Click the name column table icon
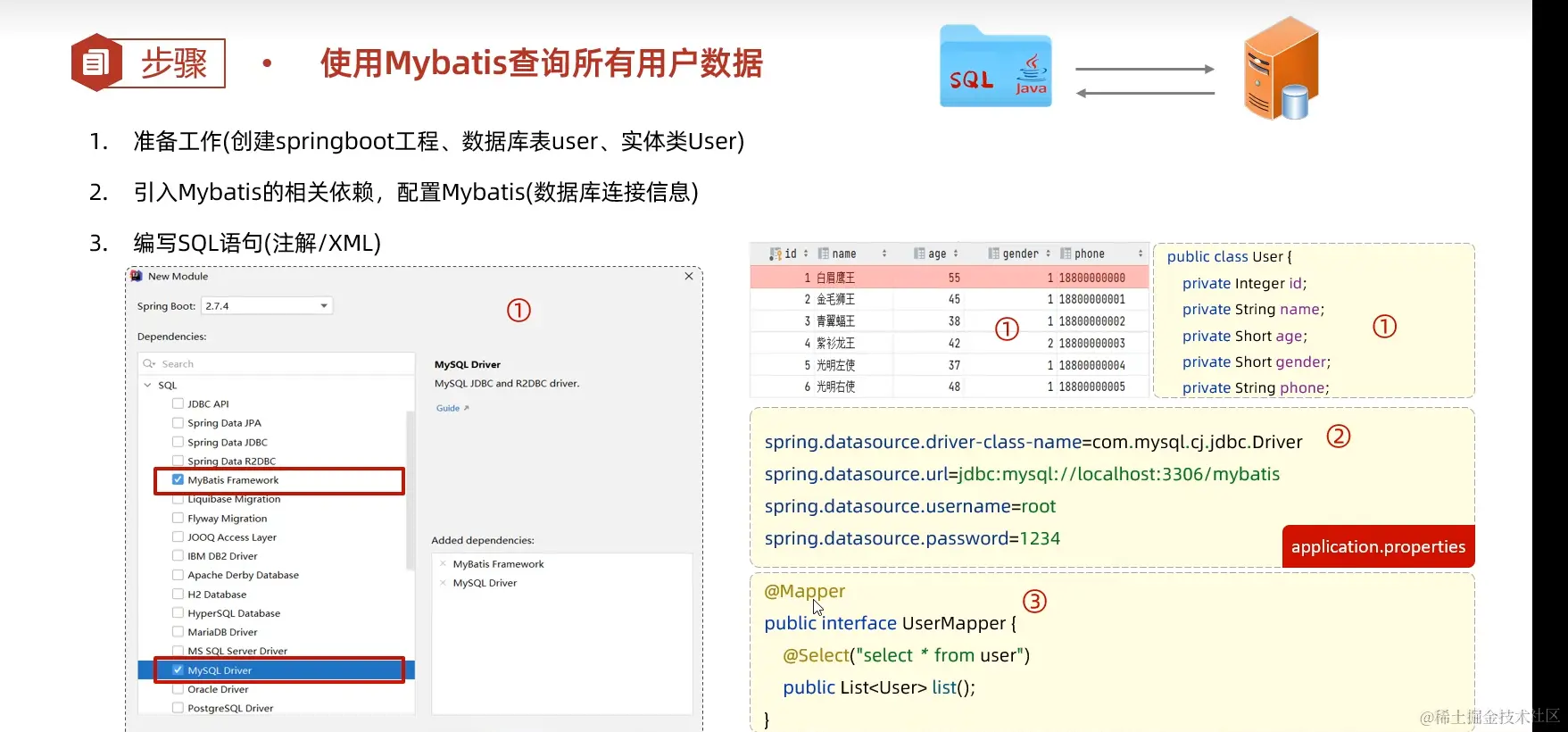1568x732 pixels. coord(824,254)
